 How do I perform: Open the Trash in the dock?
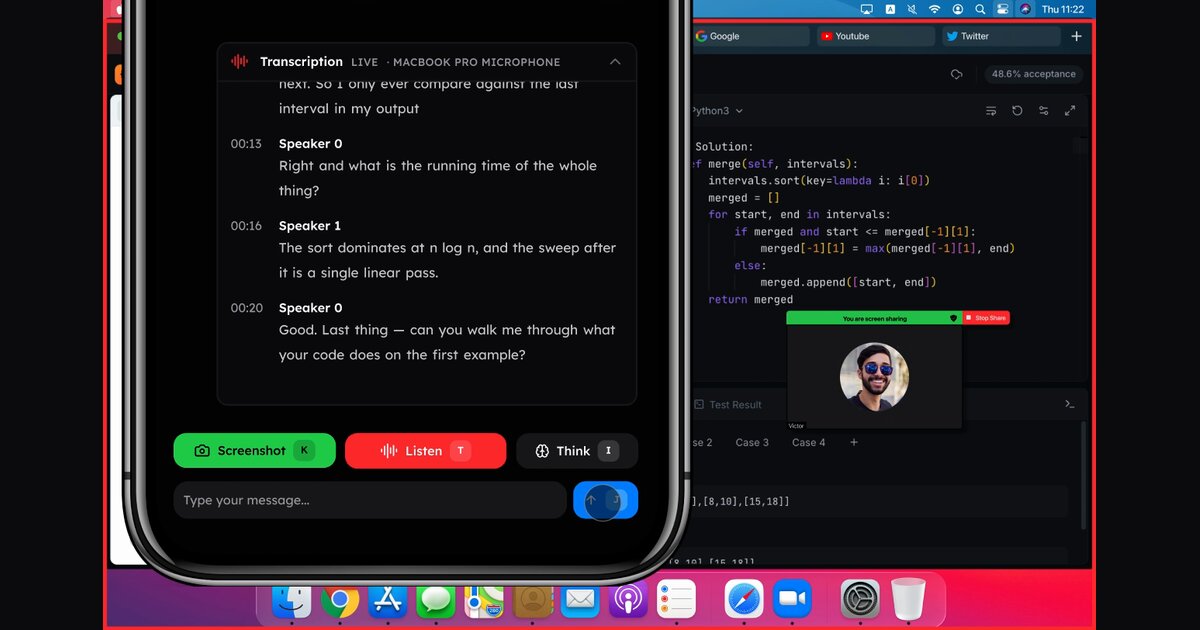[908, 600]
